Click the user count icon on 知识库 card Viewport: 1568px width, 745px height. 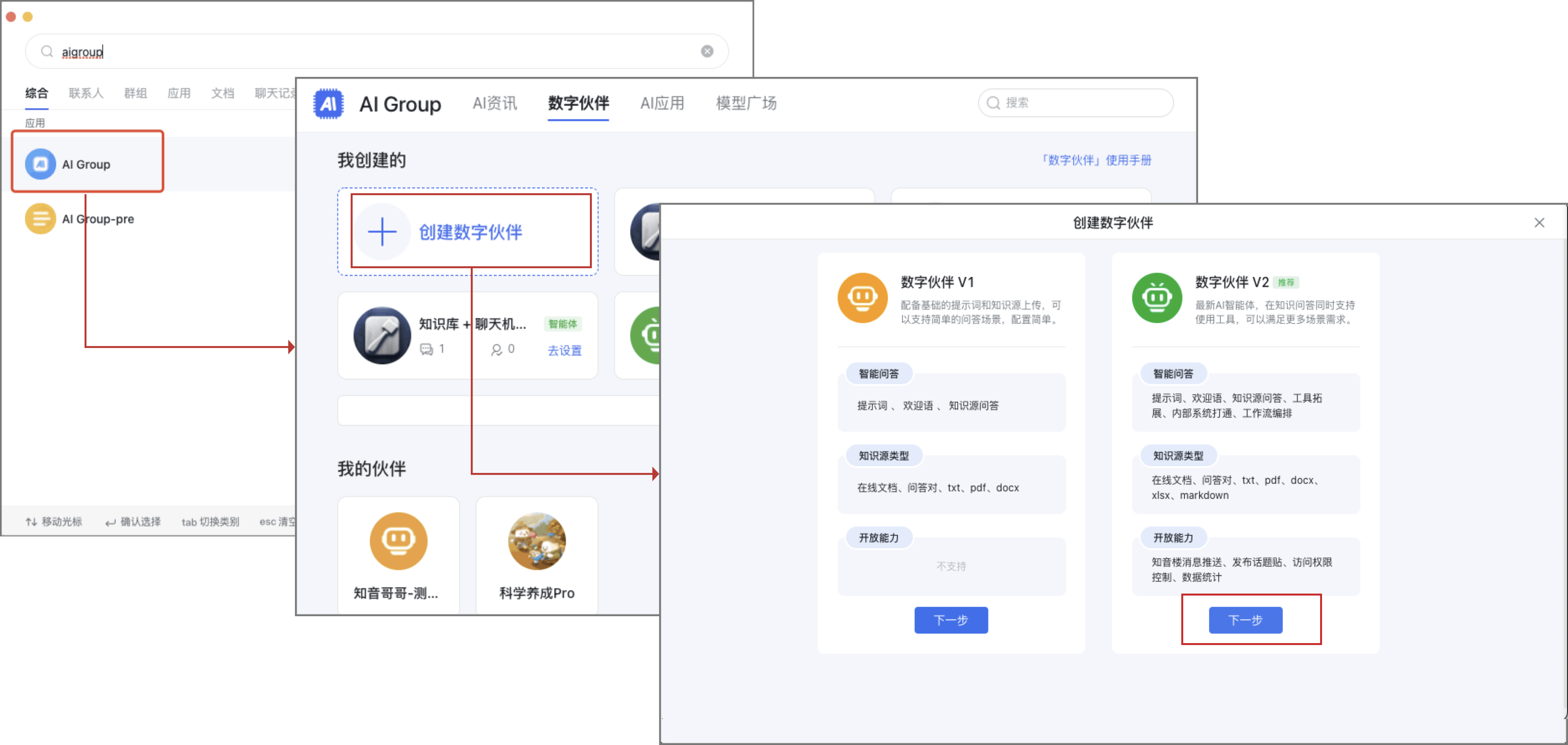[x=497, y=350]
